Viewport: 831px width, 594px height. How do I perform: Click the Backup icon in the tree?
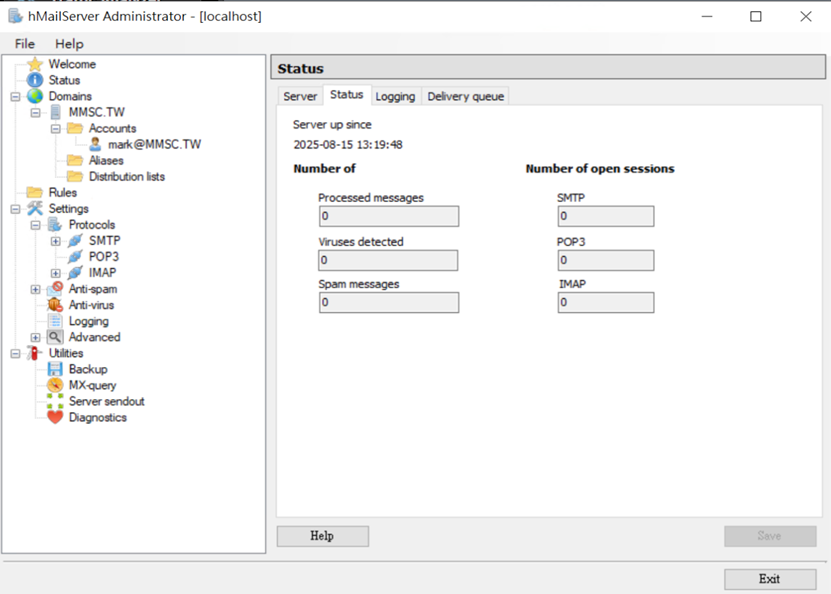point(57,369)
